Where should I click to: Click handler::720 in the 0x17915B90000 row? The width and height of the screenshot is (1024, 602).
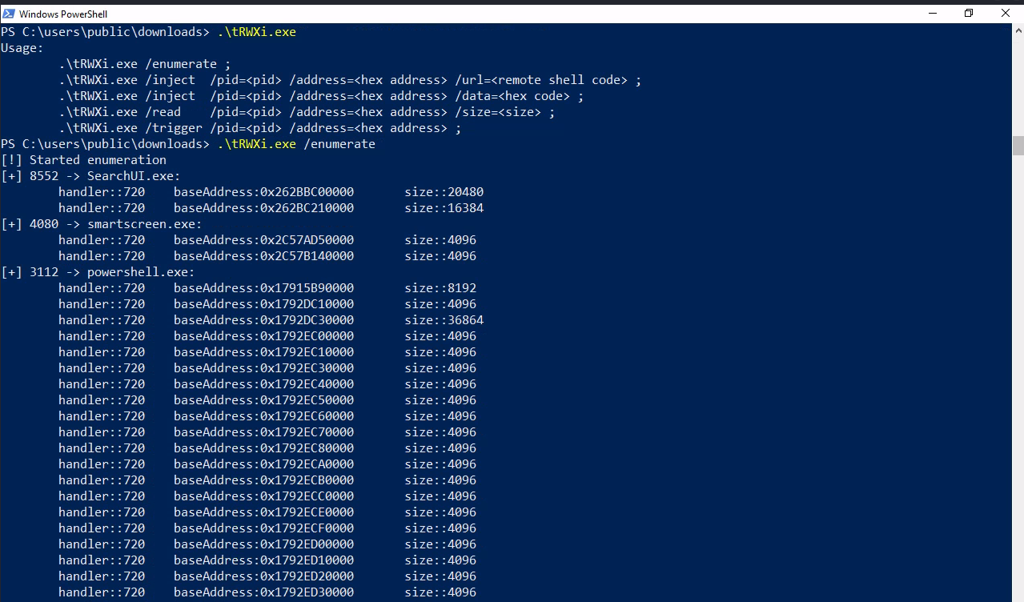(x=101, y=288)
